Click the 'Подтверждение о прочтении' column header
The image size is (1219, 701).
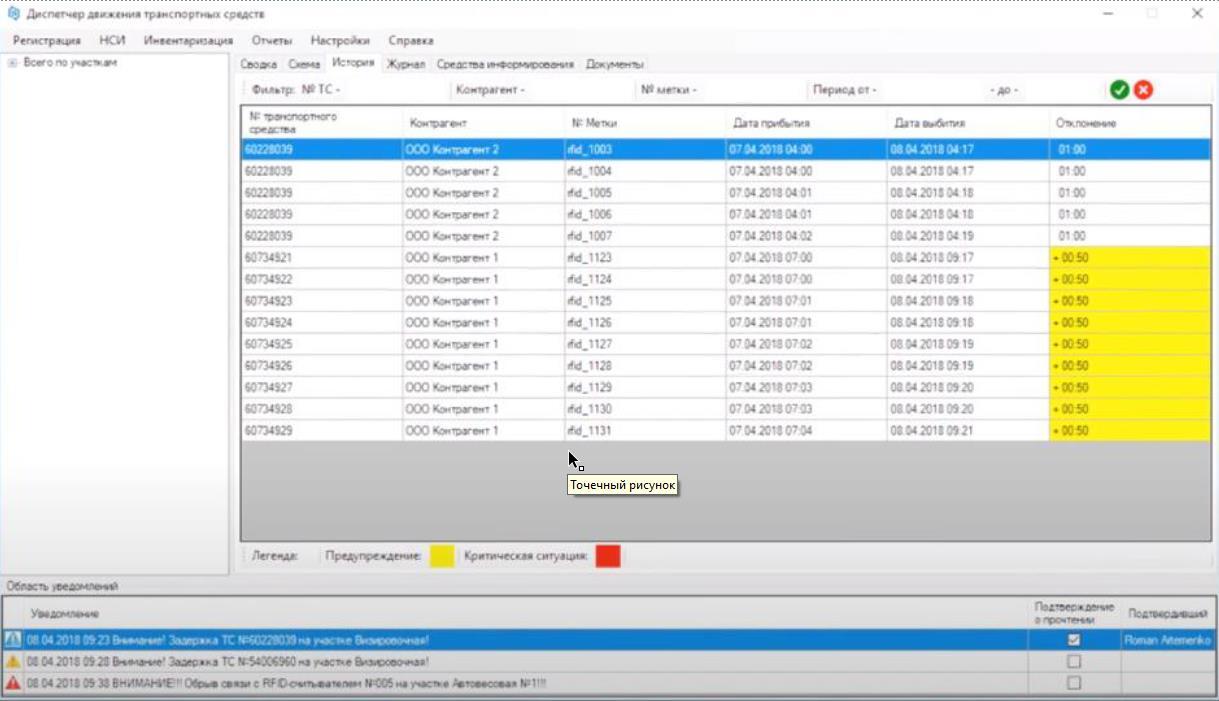tap(1074, 612)
